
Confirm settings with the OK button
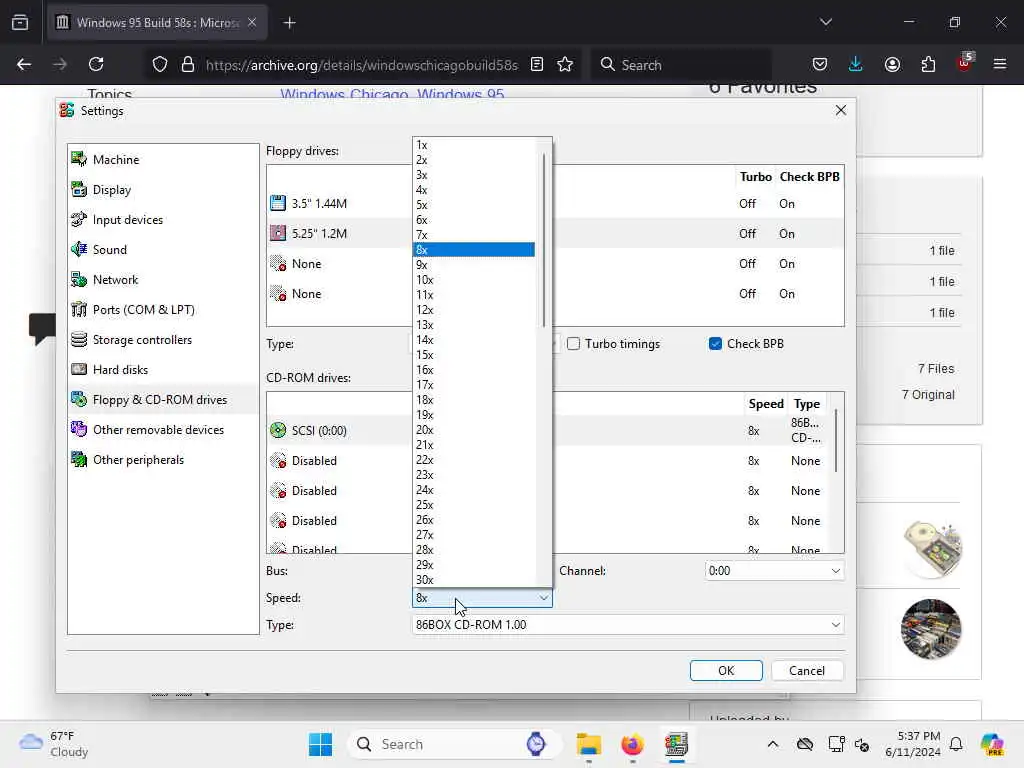tap(726, 671)
